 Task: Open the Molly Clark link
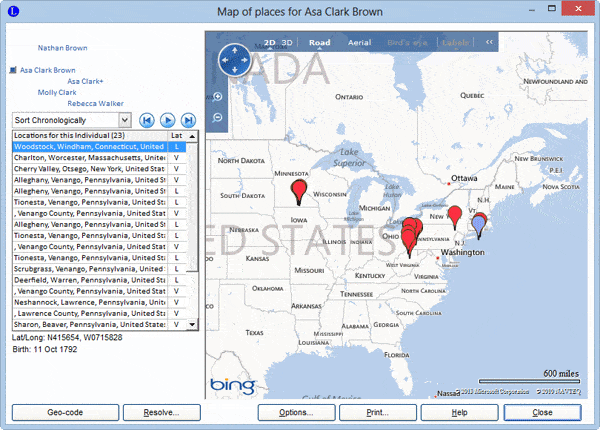pyautogui.click(x=57, y=92)
